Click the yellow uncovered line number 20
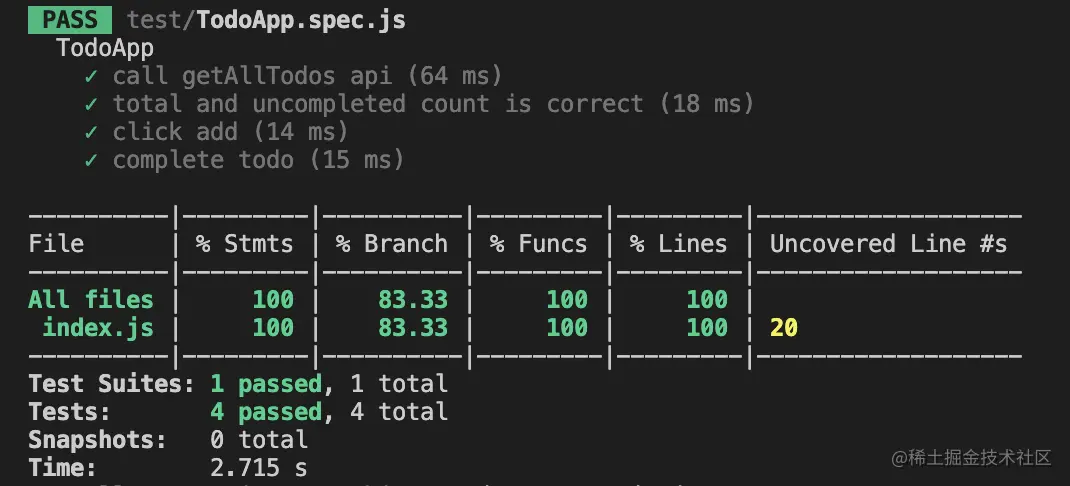Viewport: 1070px width, 486px height. click(x=783, y=328)
